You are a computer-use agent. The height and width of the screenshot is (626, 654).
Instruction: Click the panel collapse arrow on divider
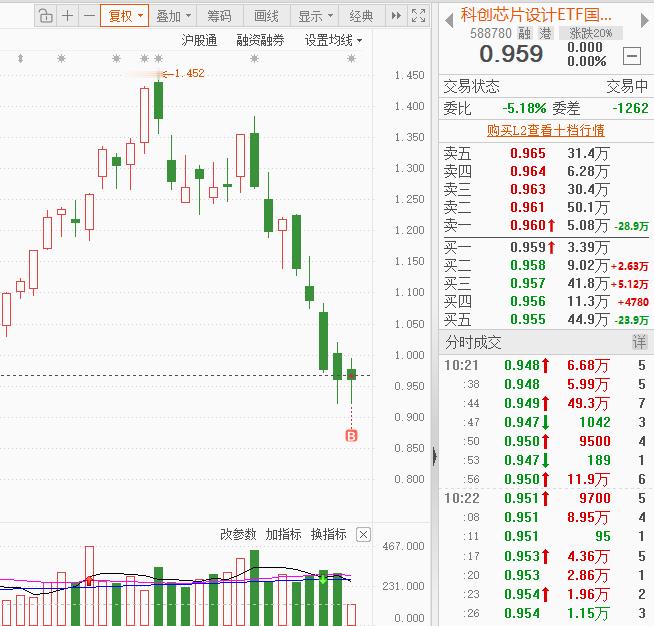pyautogui.click(x=434, y=456)
